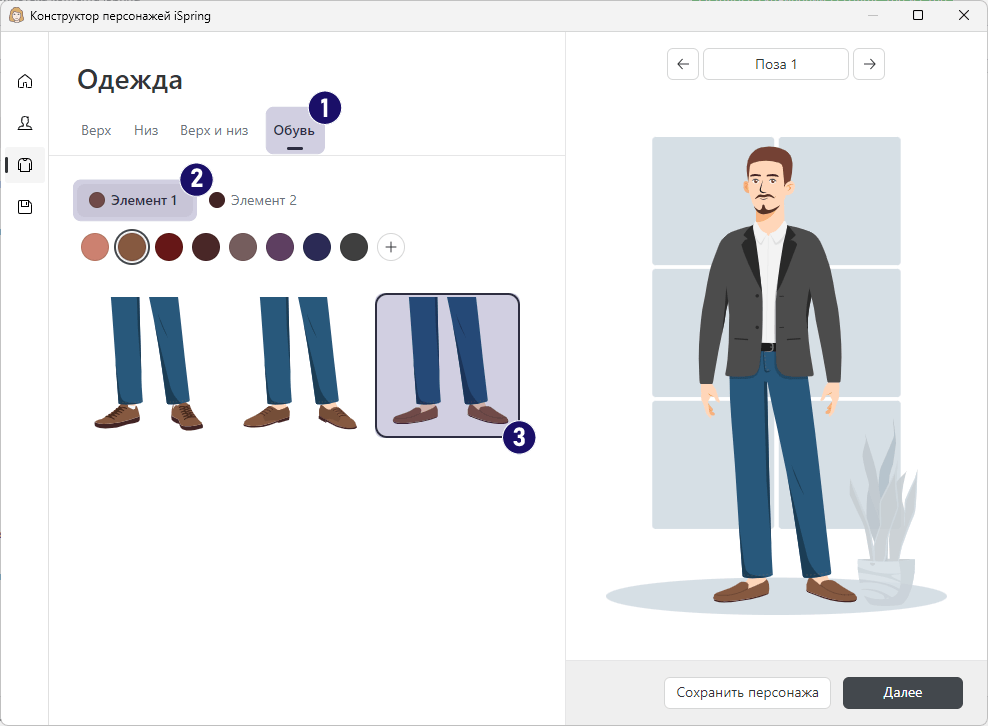Pick the salmon color swatch
Image resolution: width=988 pixels, height=726 pixels.
click(x=94, y=247)
